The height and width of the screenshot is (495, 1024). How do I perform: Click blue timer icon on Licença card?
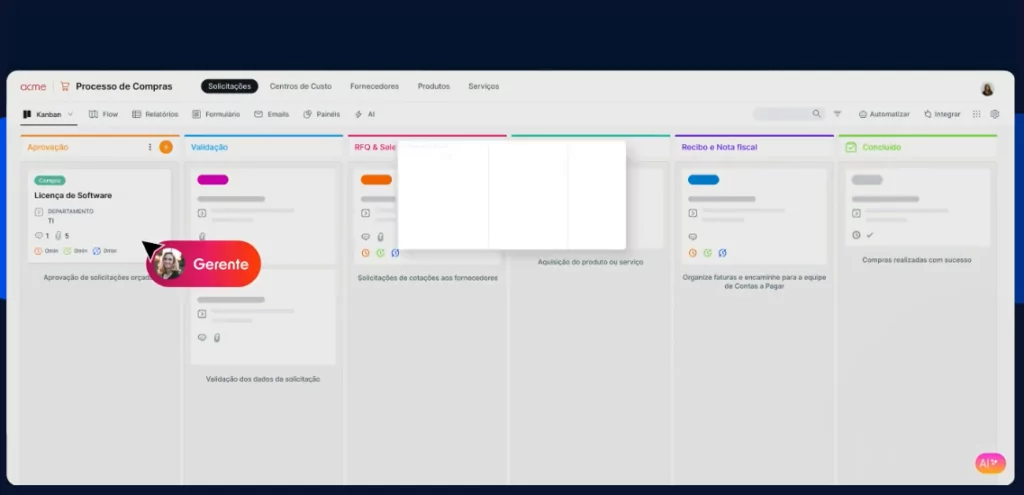[x=97, y=251]
